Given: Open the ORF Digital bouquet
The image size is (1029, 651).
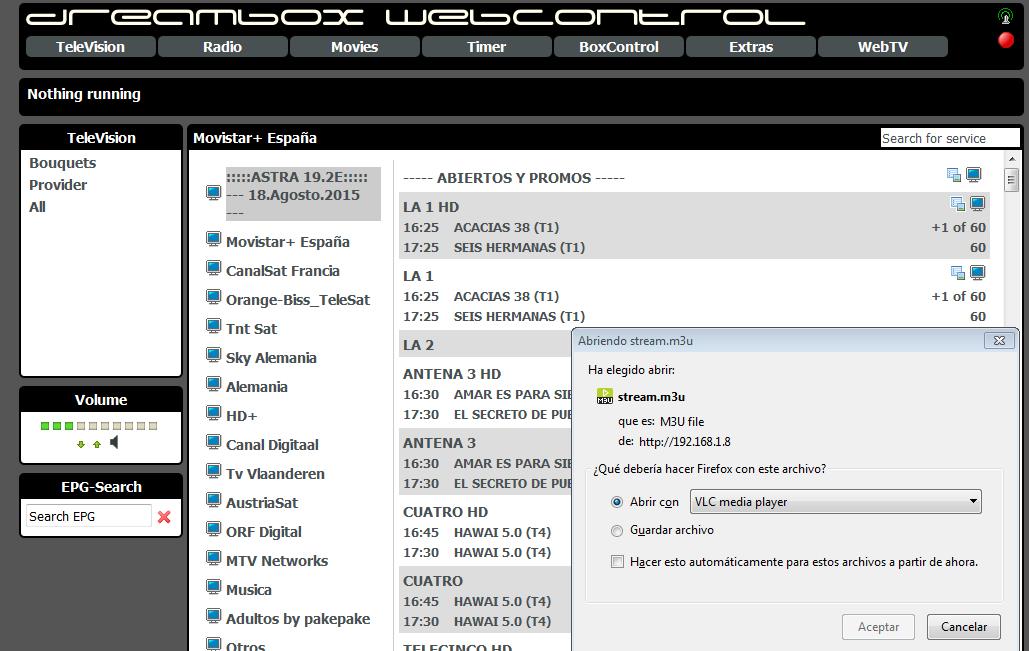Looking at the screenshot, I should tap(264, 532).
